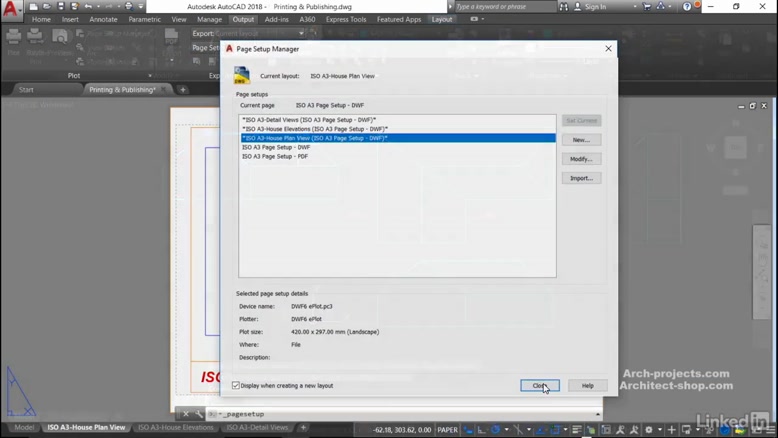The width and height of the screenshot is (778, 438).
Task: Click the Save disk icon in Quick Access toolbar
Action: point(61,6)
